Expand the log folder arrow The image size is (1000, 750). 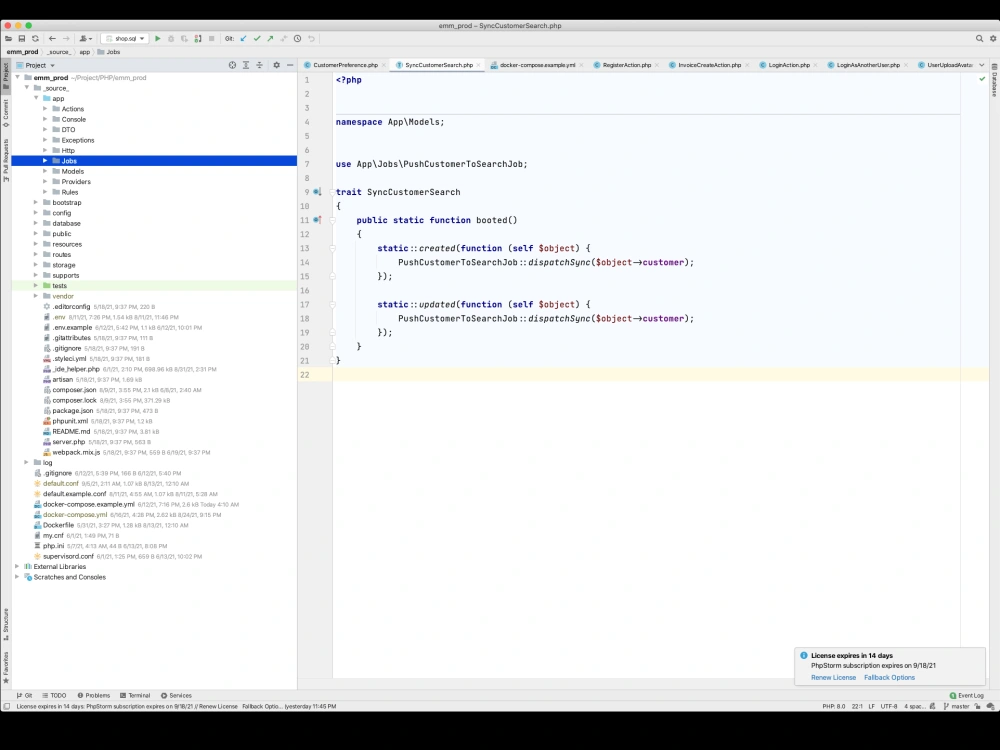27,462
